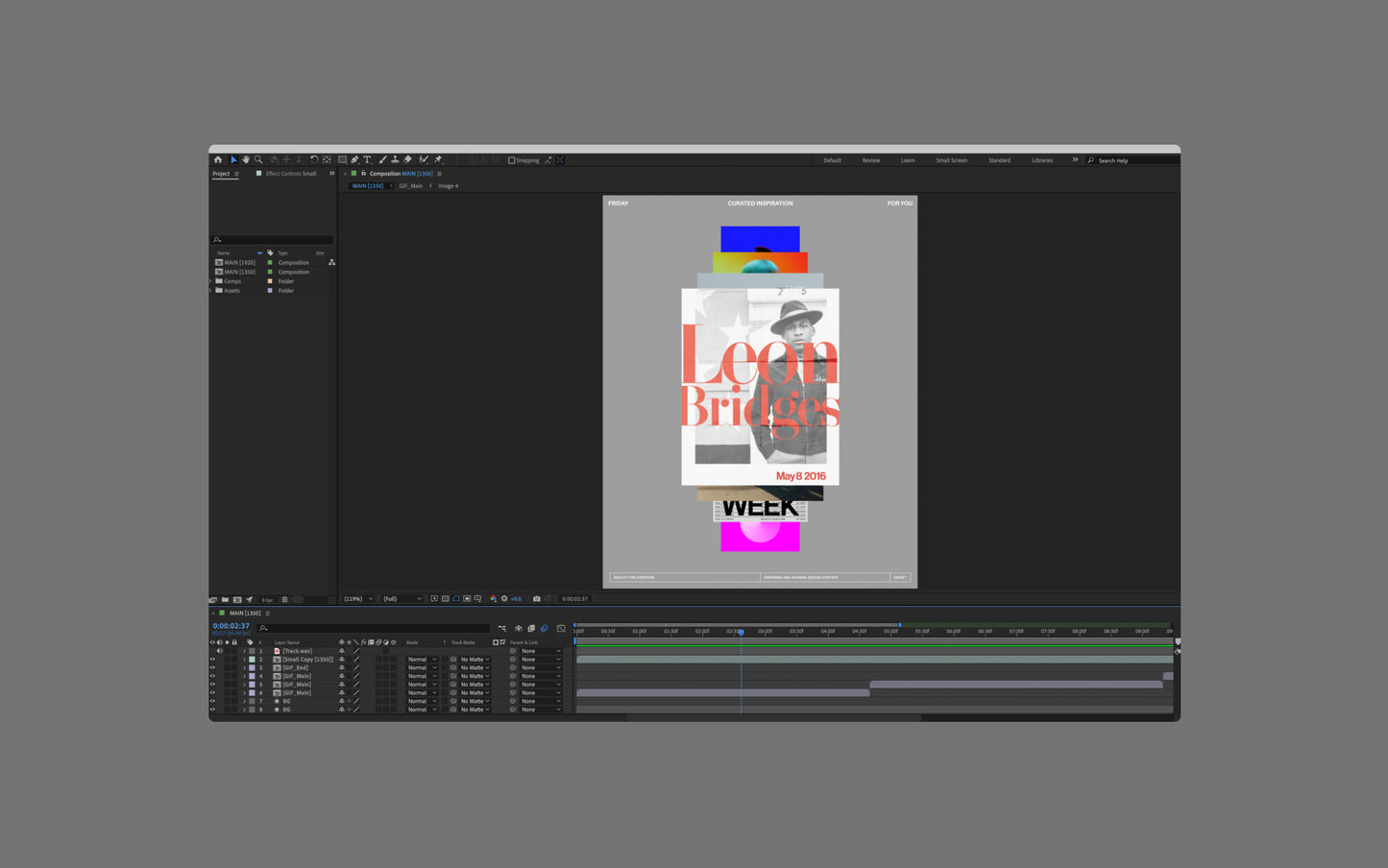Select the Rotation tool
This screenshot has height=868, width=1388.
[x=314, y=159]
